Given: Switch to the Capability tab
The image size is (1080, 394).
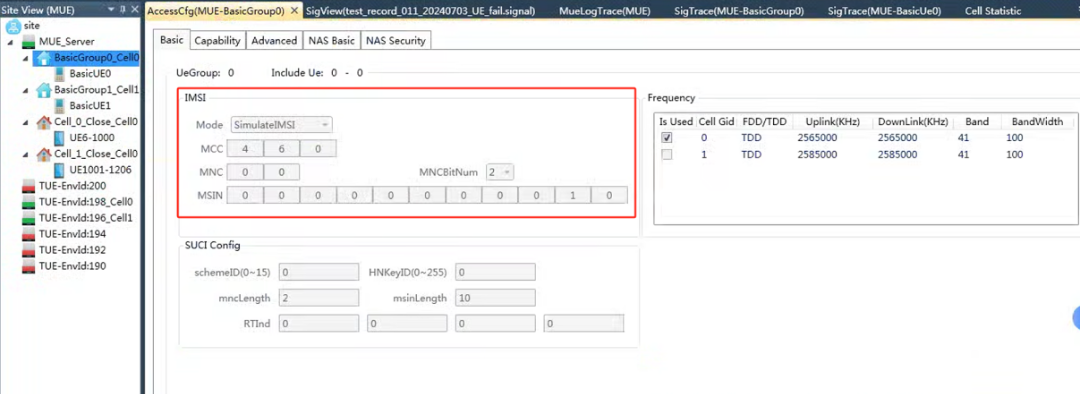Looking at the screenshot, I should [x=218, y=41].
